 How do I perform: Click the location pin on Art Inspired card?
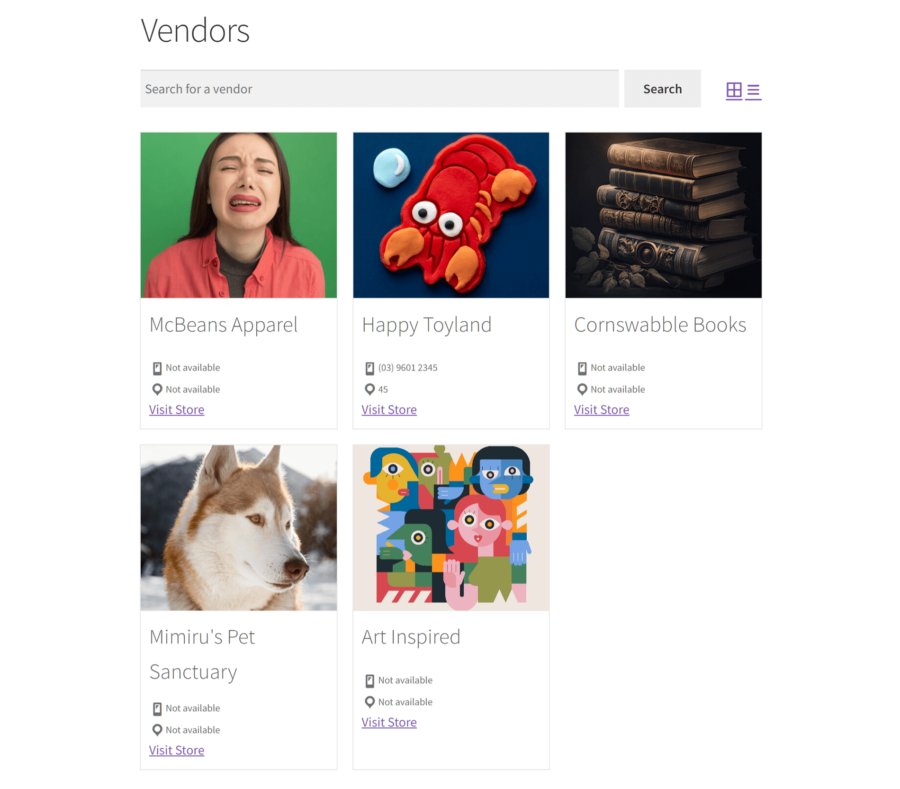coord(369,701)
